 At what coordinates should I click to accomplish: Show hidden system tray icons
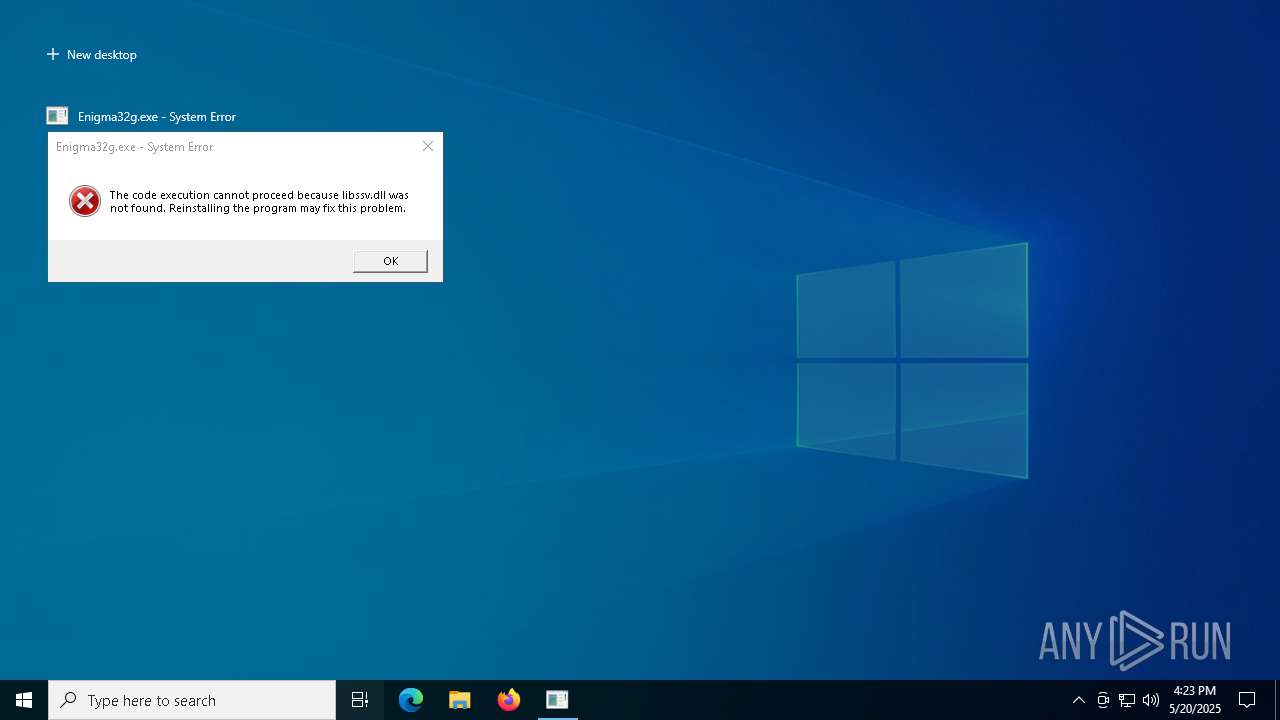coord(1078,700)
